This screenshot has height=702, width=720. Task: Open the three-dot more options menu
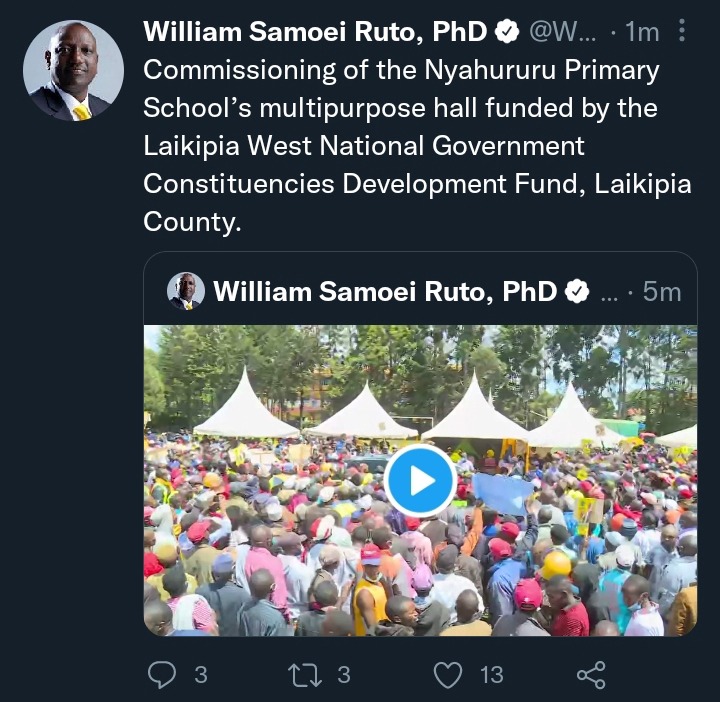682,31
